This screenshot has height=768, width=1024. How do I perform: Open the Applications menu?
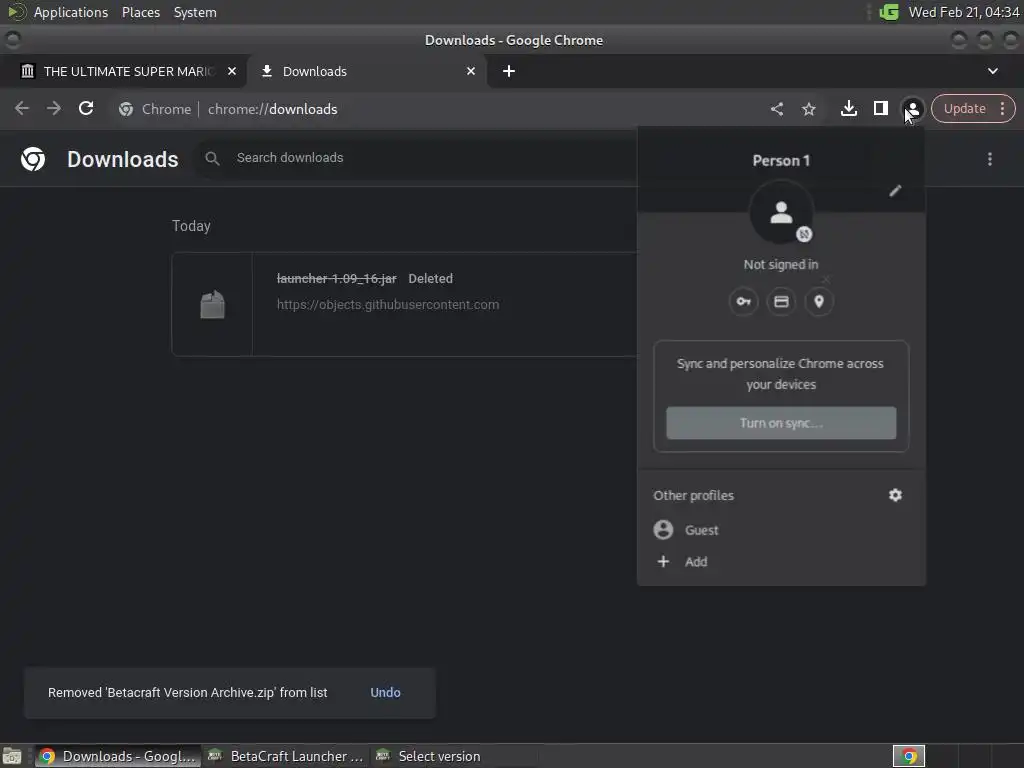click(x=71, y=12)
